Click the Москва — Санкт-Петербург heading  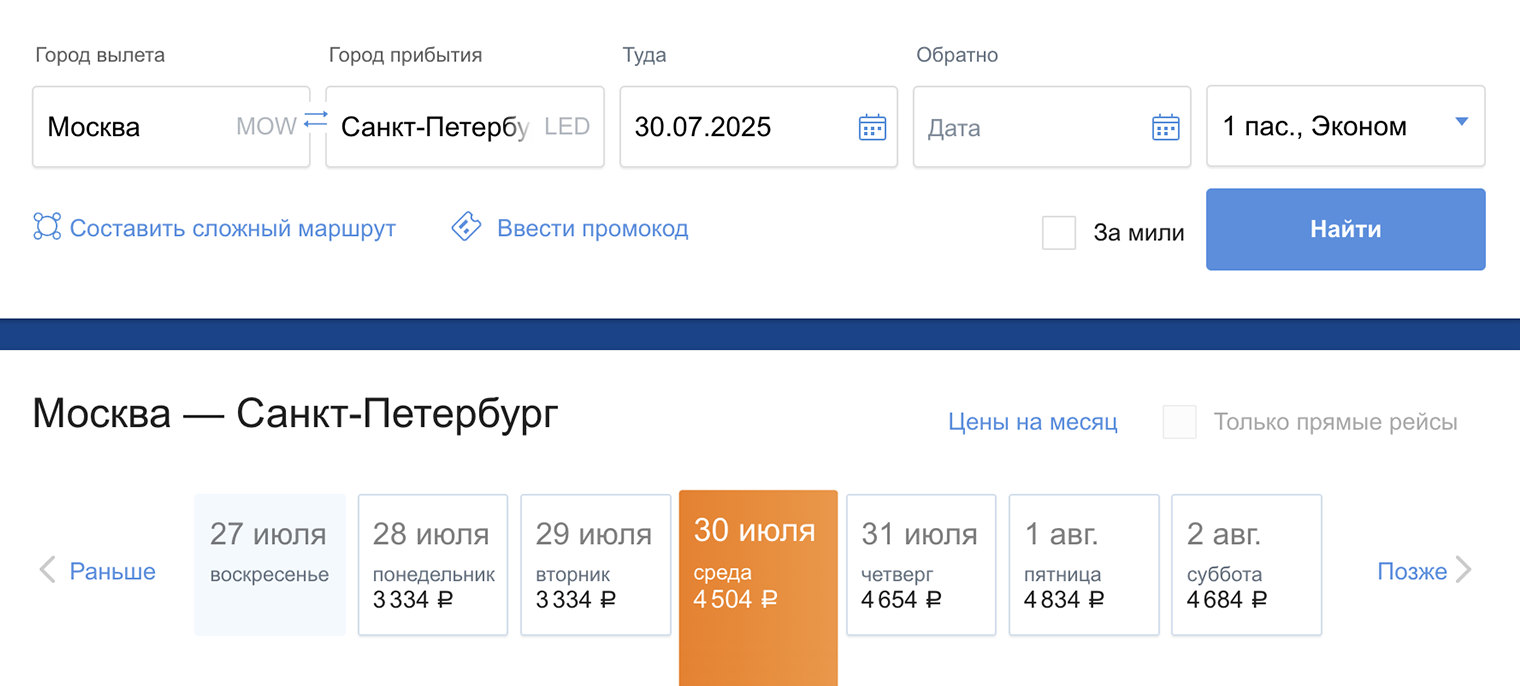point(295,413)
